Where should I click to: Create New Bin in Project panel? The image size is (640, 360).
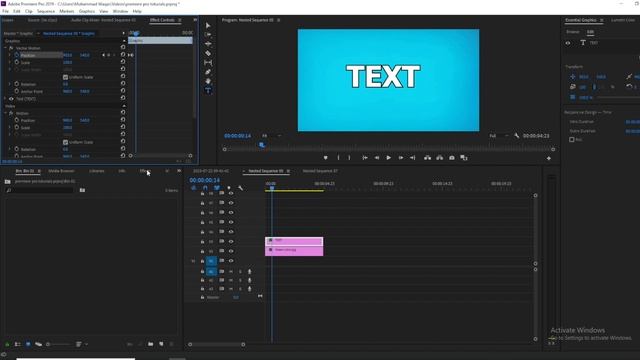click(x=151, y=344)
